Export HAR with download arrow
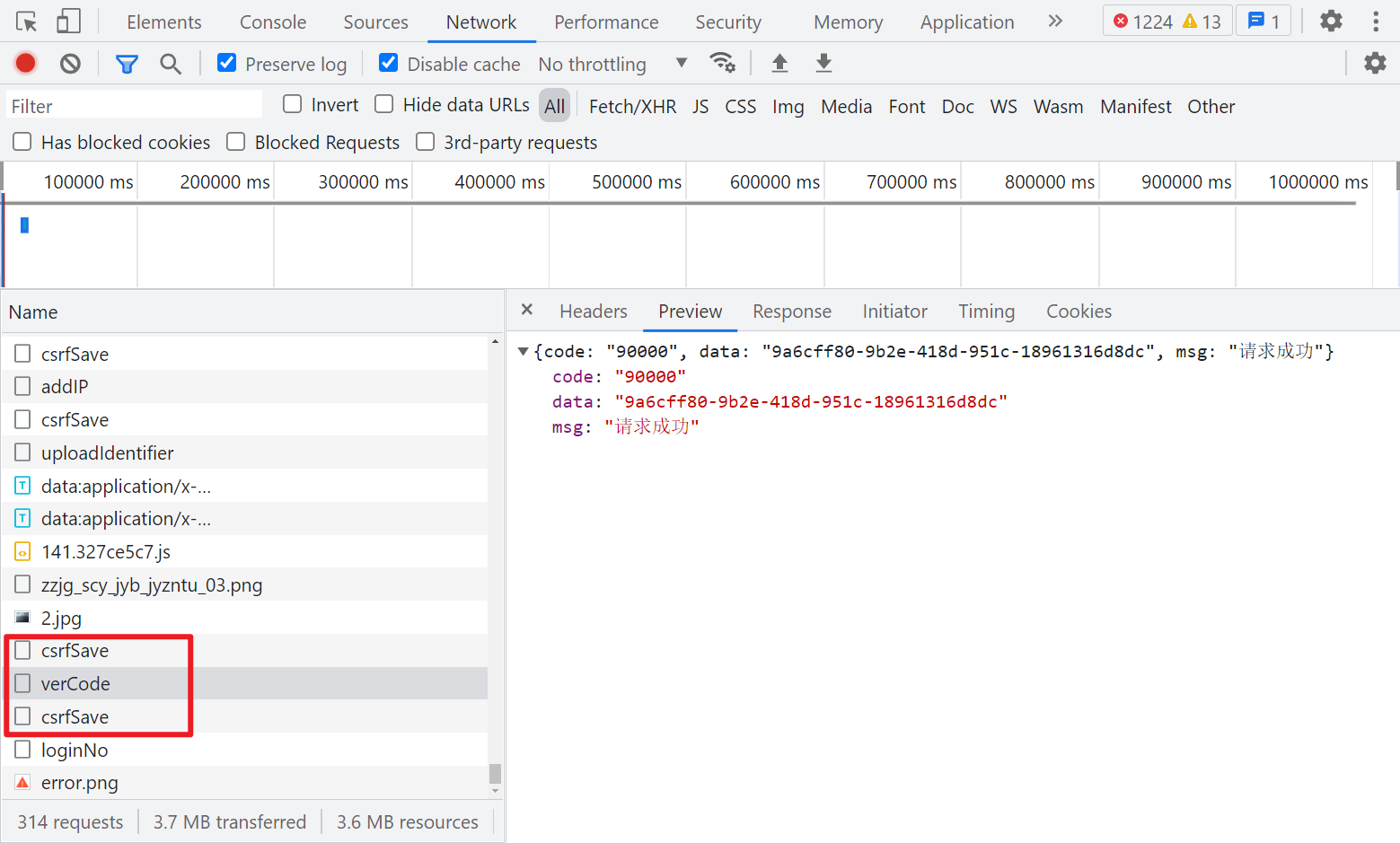Image resolution: width=1400 pixels, height=843 pixels. point(823,63)
